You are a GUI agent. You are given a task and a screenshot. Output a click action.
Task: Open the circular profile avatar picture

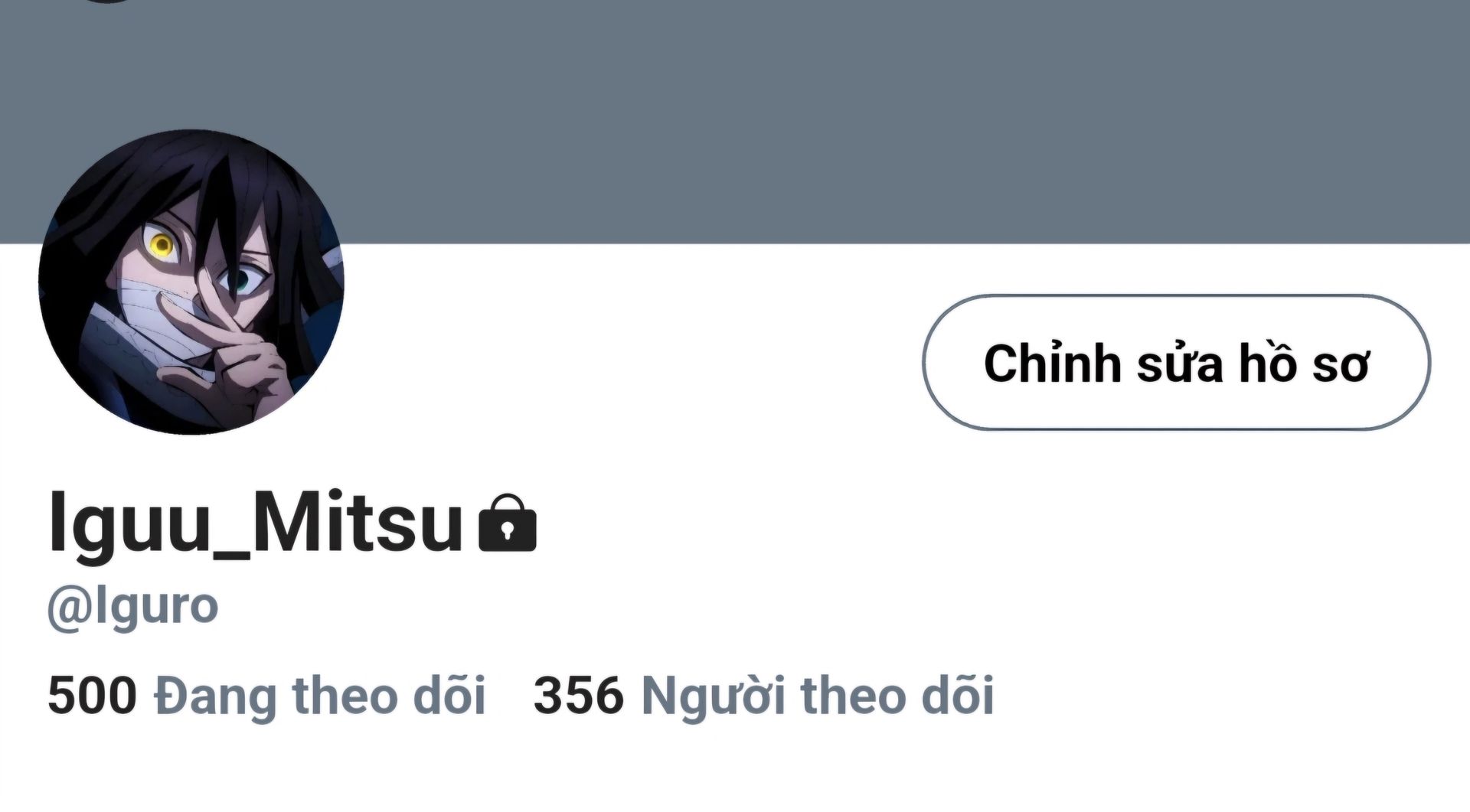coord(191,282)
